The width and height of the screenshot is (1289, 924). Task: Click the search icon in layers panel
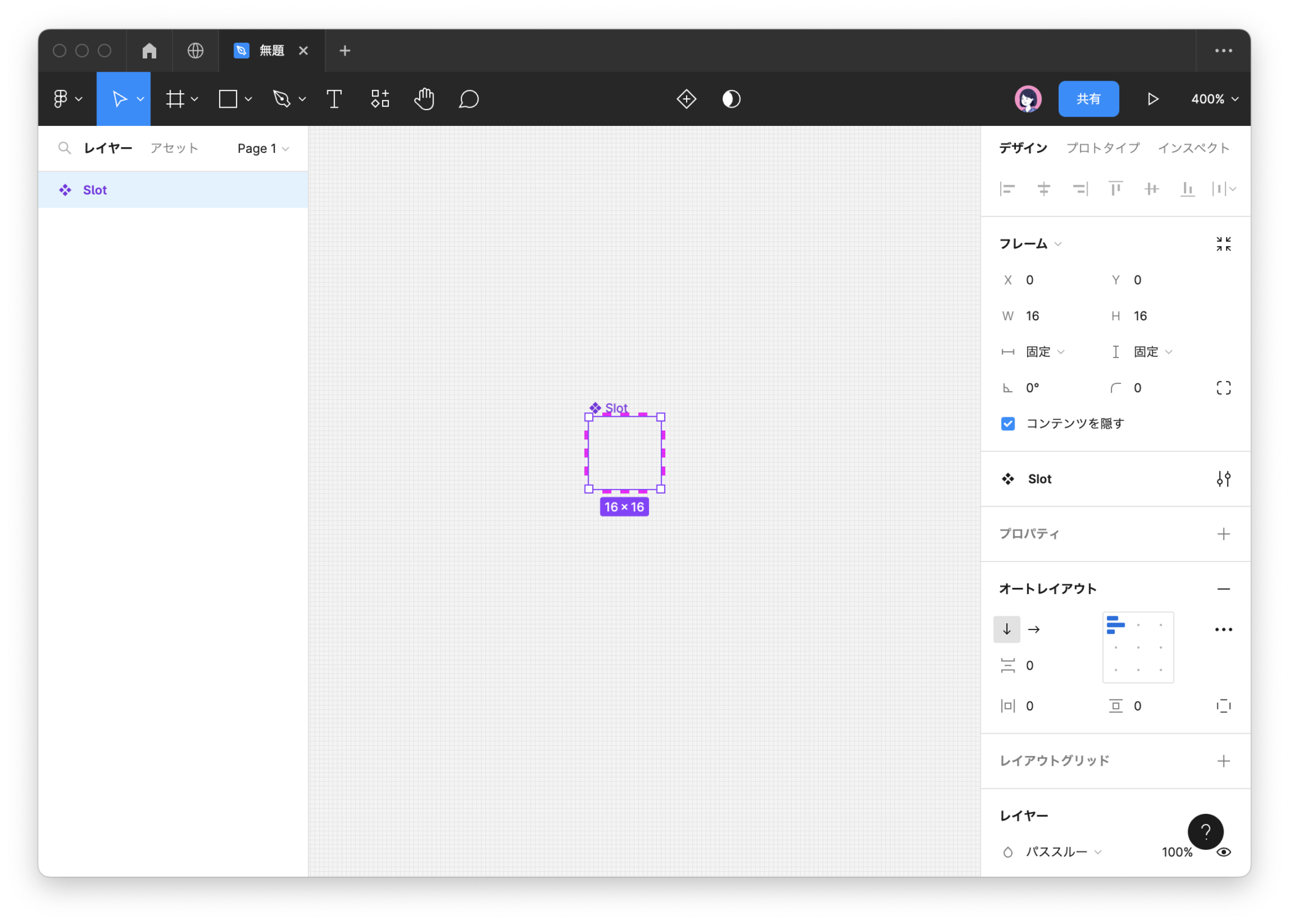pos(64,148)
